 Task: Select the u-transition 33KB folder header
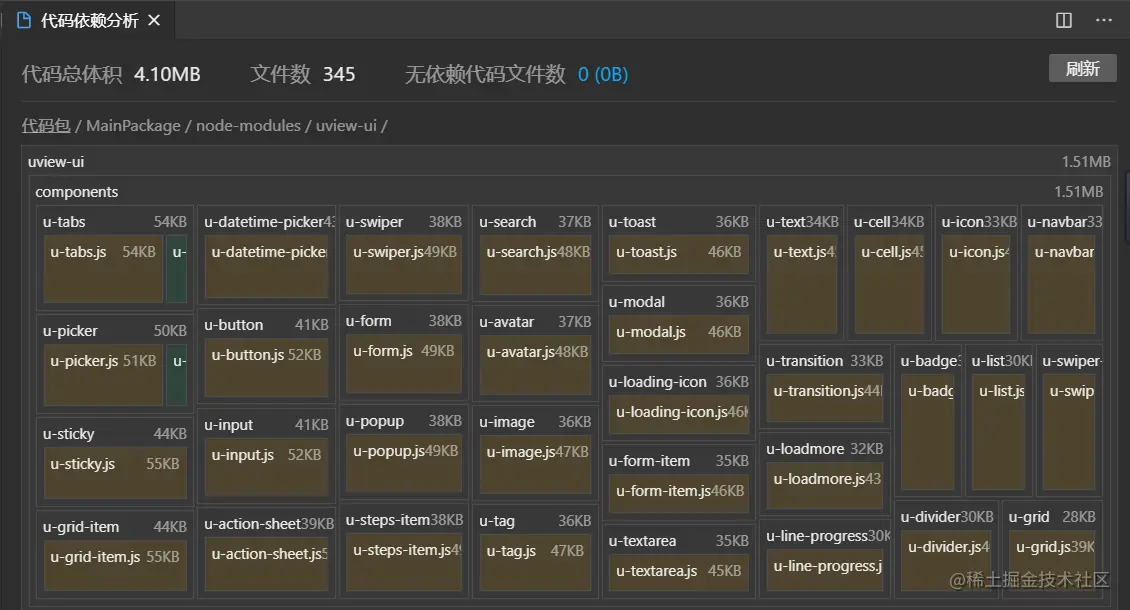[x=824, y=361]
